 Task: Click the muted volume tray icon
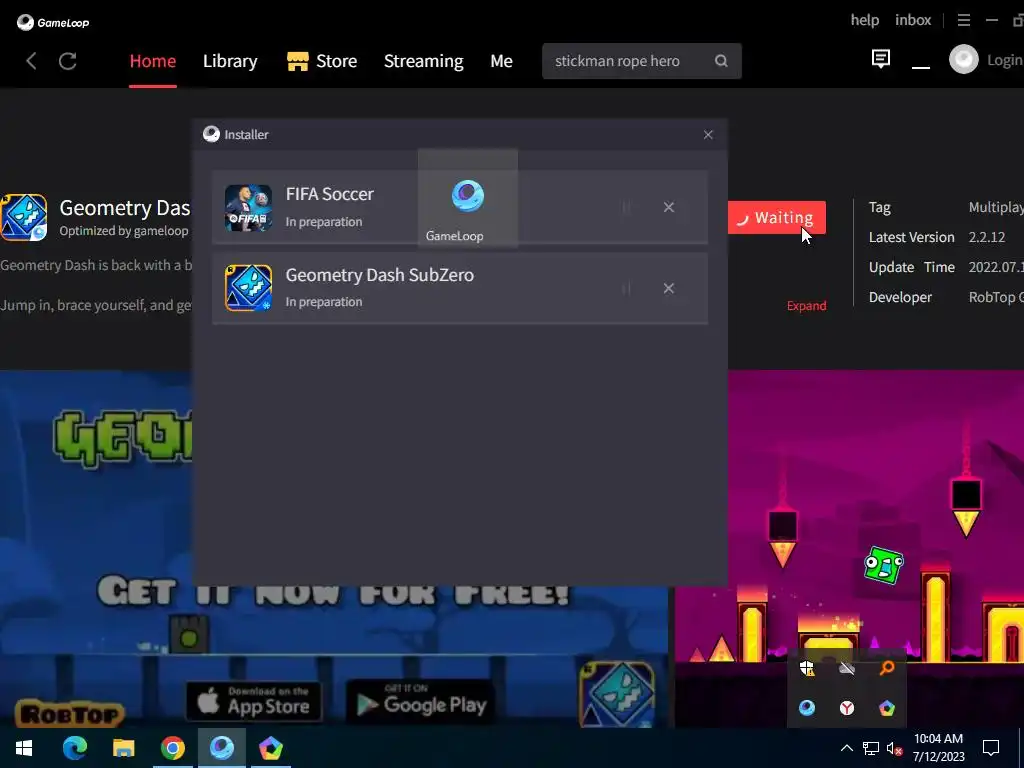895,748
